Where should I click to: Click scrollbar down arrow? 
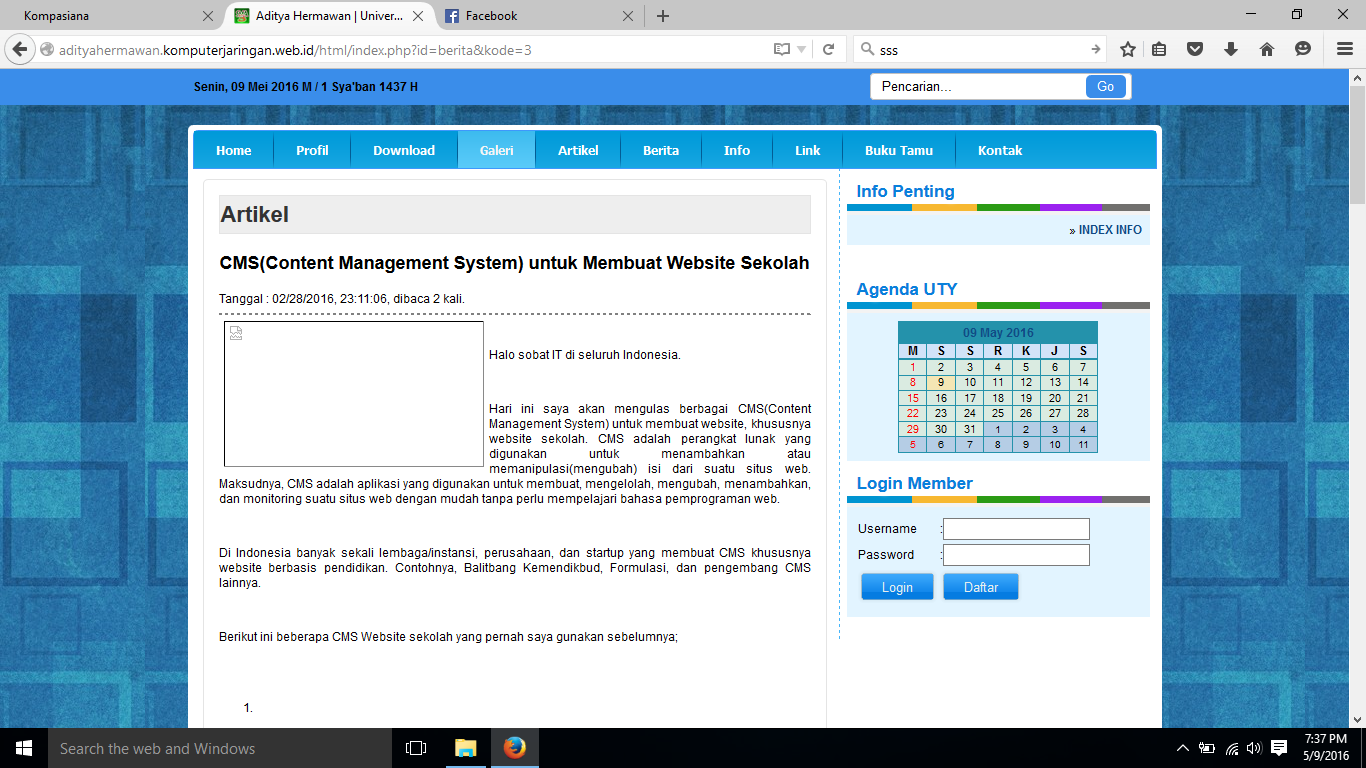tap(1357, 719)
